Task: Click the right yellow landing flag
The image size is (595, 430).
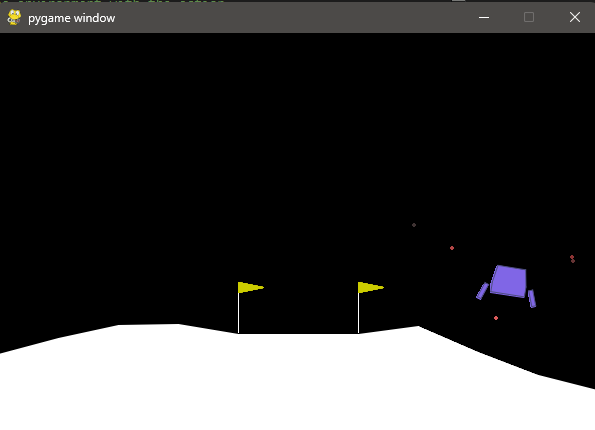Action: (370, 287)
